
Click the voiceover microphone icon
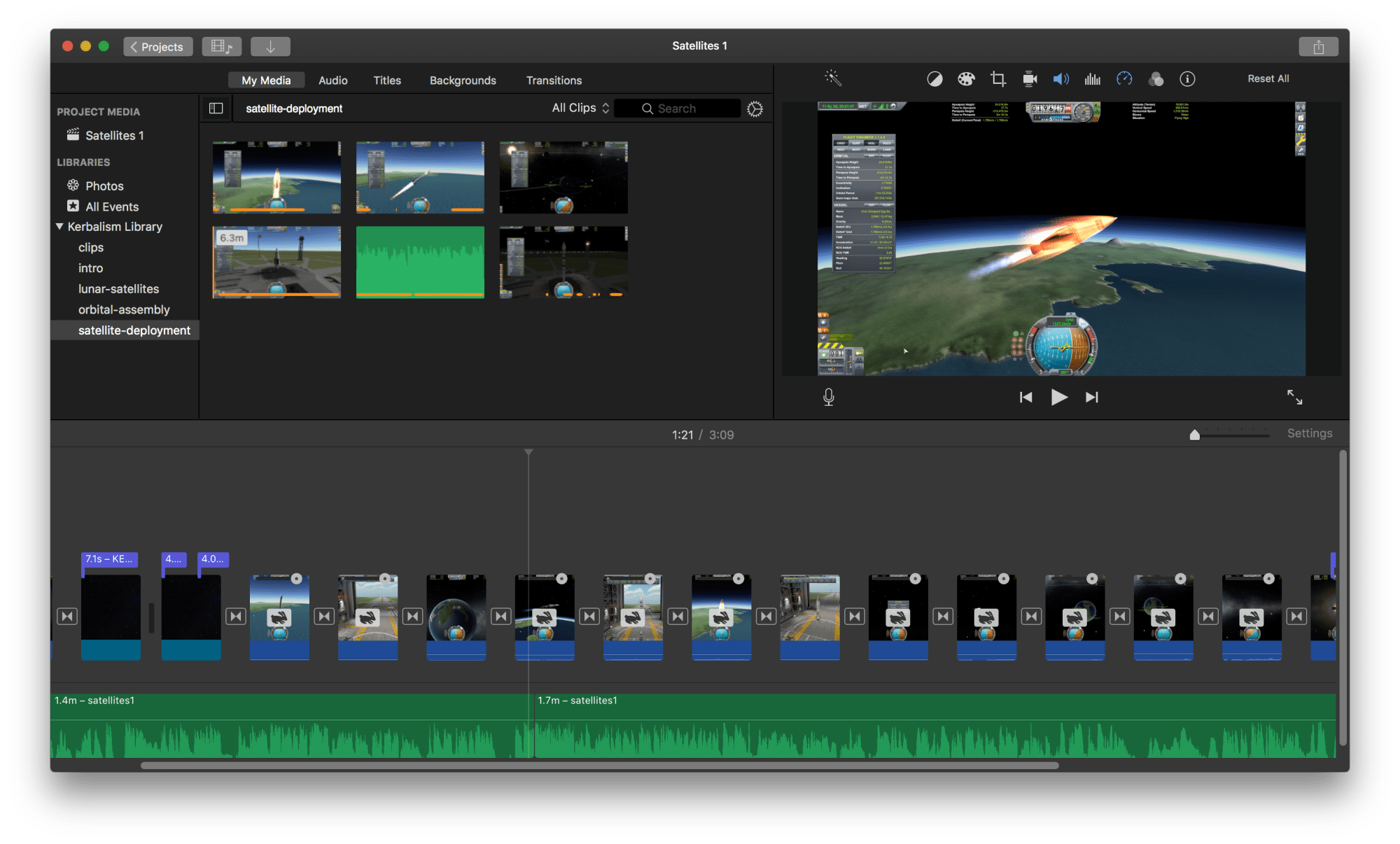tap(829, 398)
